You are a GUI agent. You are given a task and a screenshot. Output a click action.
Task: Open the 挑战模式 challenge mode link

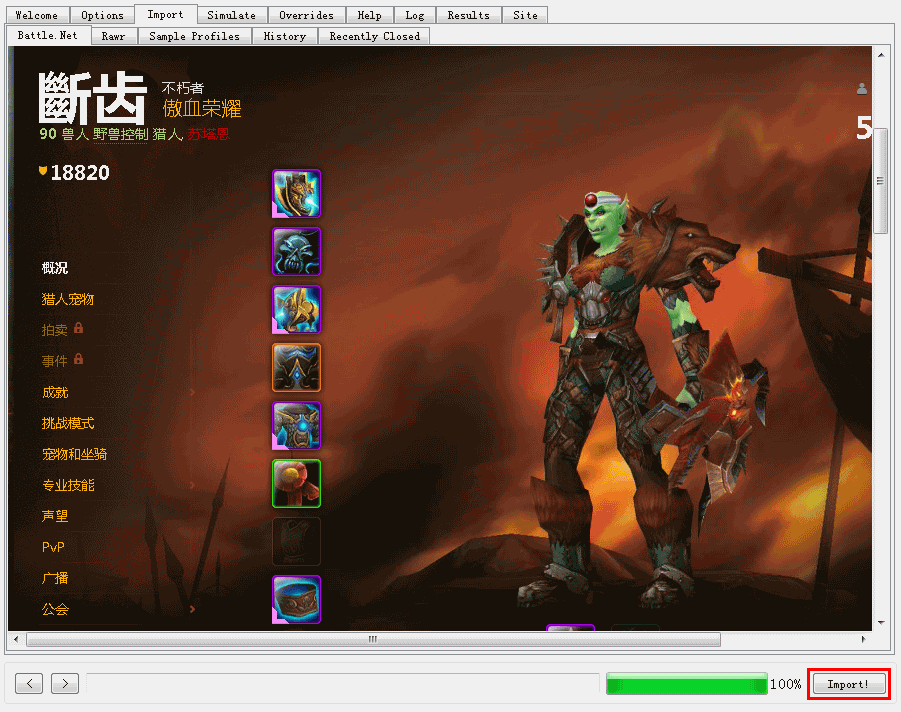(x=68, y=423)
